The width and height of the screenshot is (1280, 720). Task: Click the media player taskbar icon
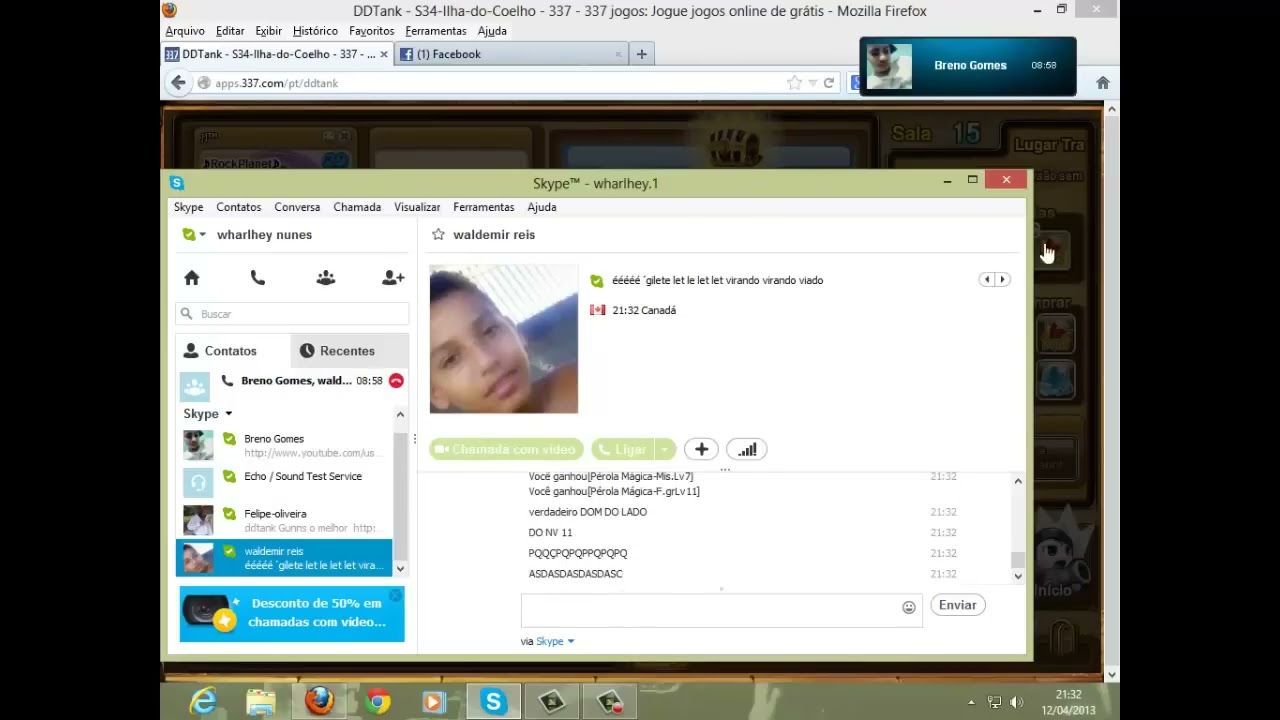point(435,702)
